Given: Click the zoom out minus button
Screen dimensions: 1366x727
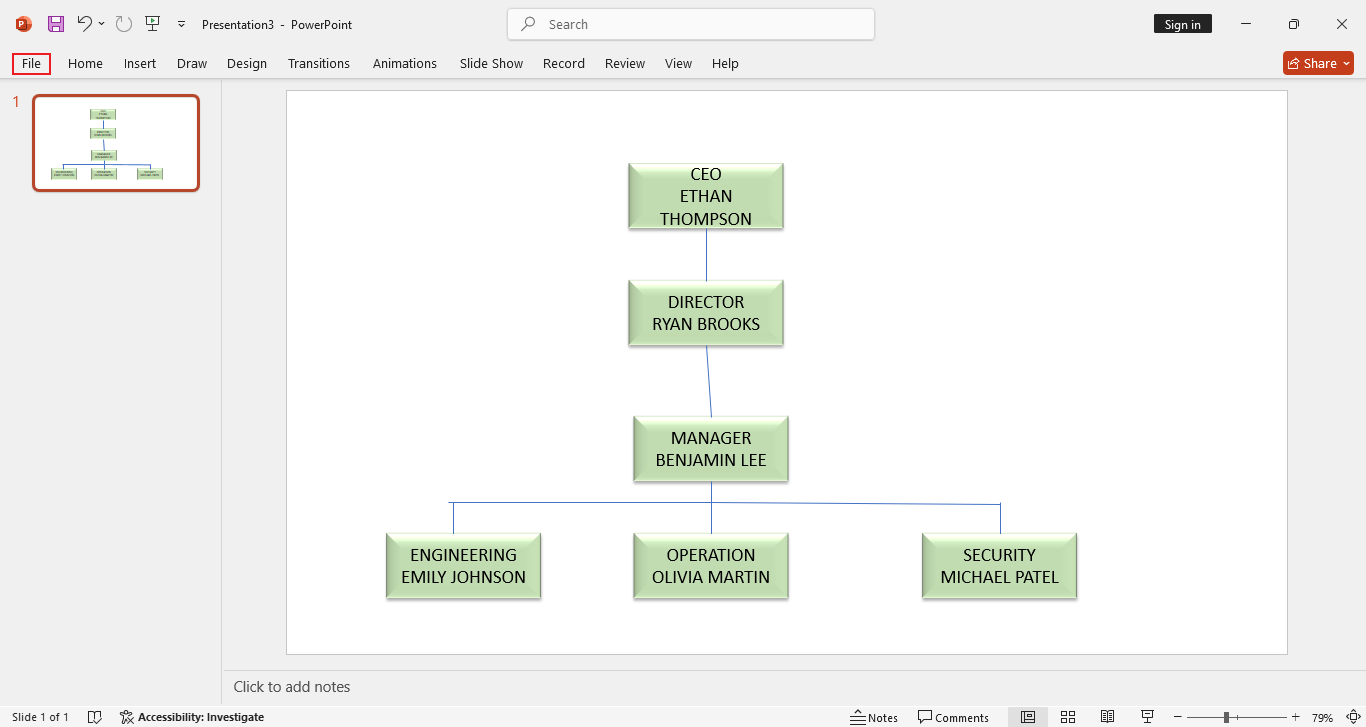Looking at the screenshot, I should [1178, 717].
